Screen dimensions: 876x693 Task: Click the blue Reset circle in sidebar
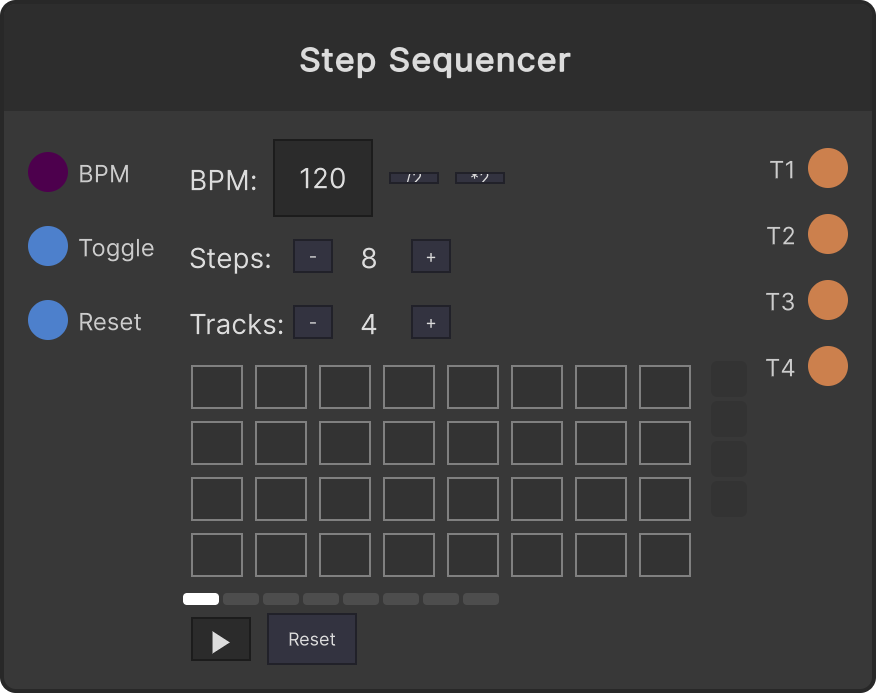(x=48, y=320)
